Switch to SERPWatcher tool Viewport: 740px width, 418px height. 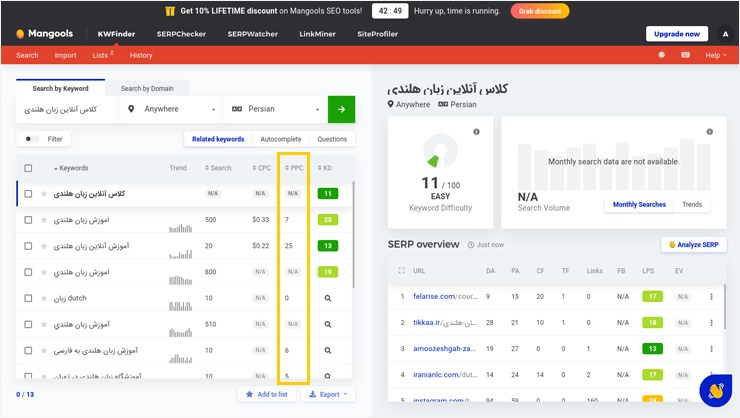(x=252, y=34)
